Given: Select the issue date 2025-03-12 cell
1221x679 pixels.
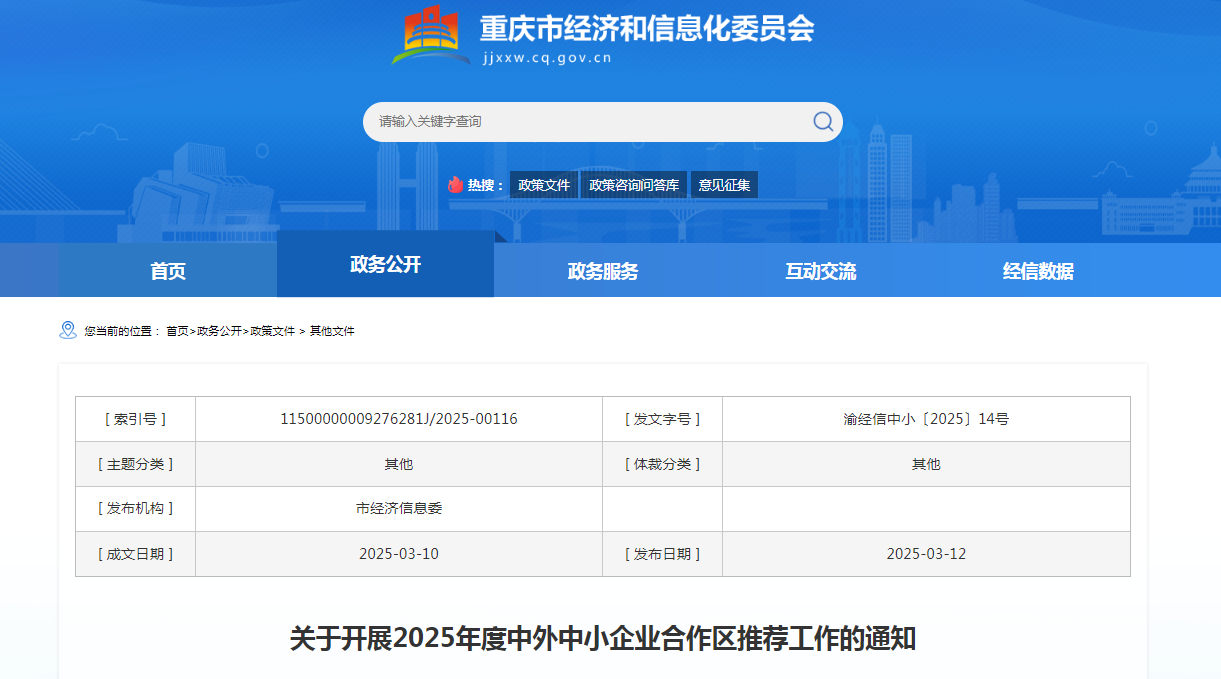Looking at the screenshot, I should click(x=925, y=553).
